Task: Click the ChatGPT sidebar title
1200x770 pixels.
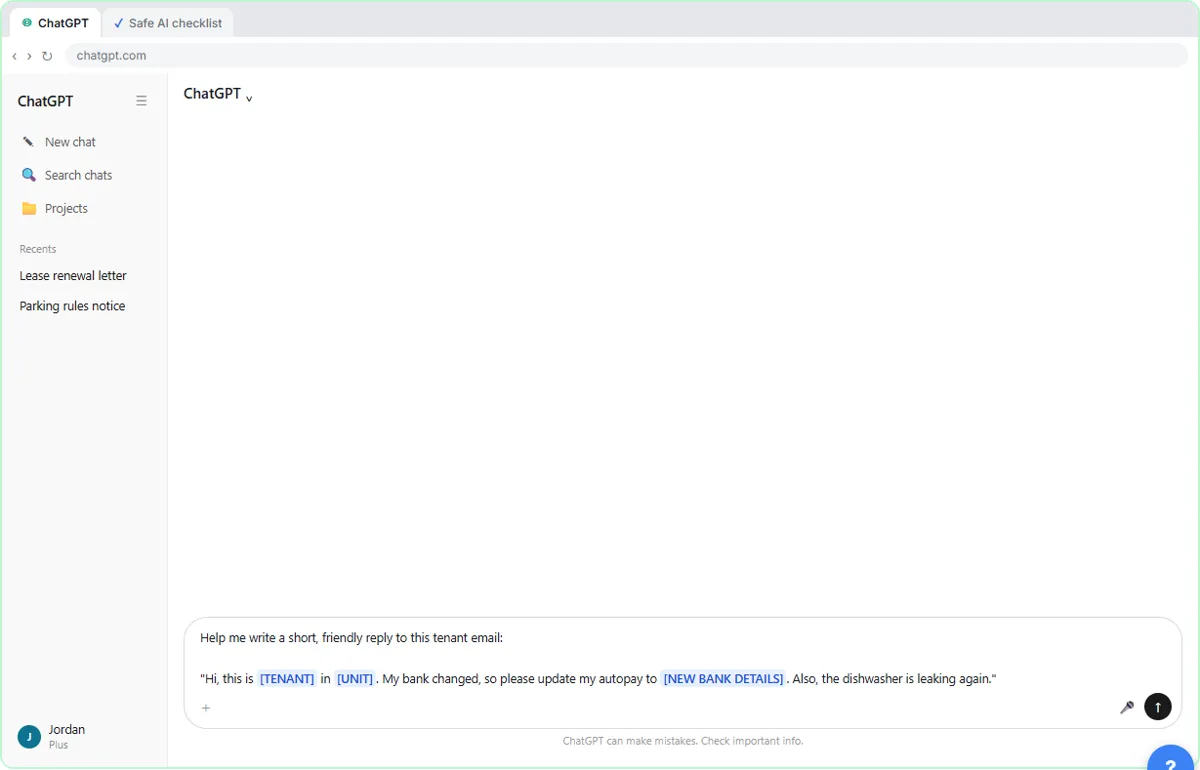Action: (x=45, y=101)
